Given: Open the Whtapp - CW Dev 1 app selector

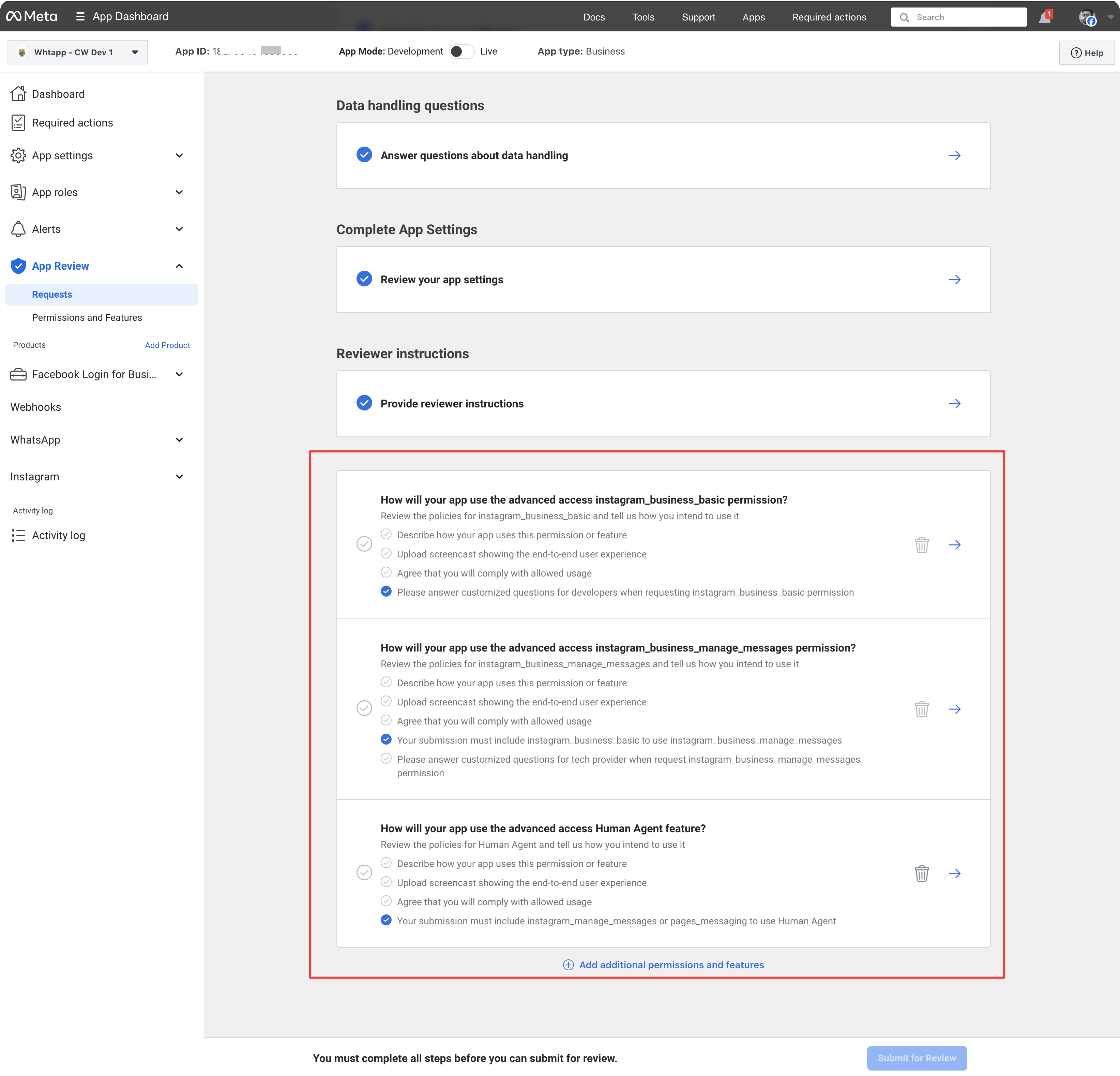Looking at the screenshot, I should [x=78, y=52].
